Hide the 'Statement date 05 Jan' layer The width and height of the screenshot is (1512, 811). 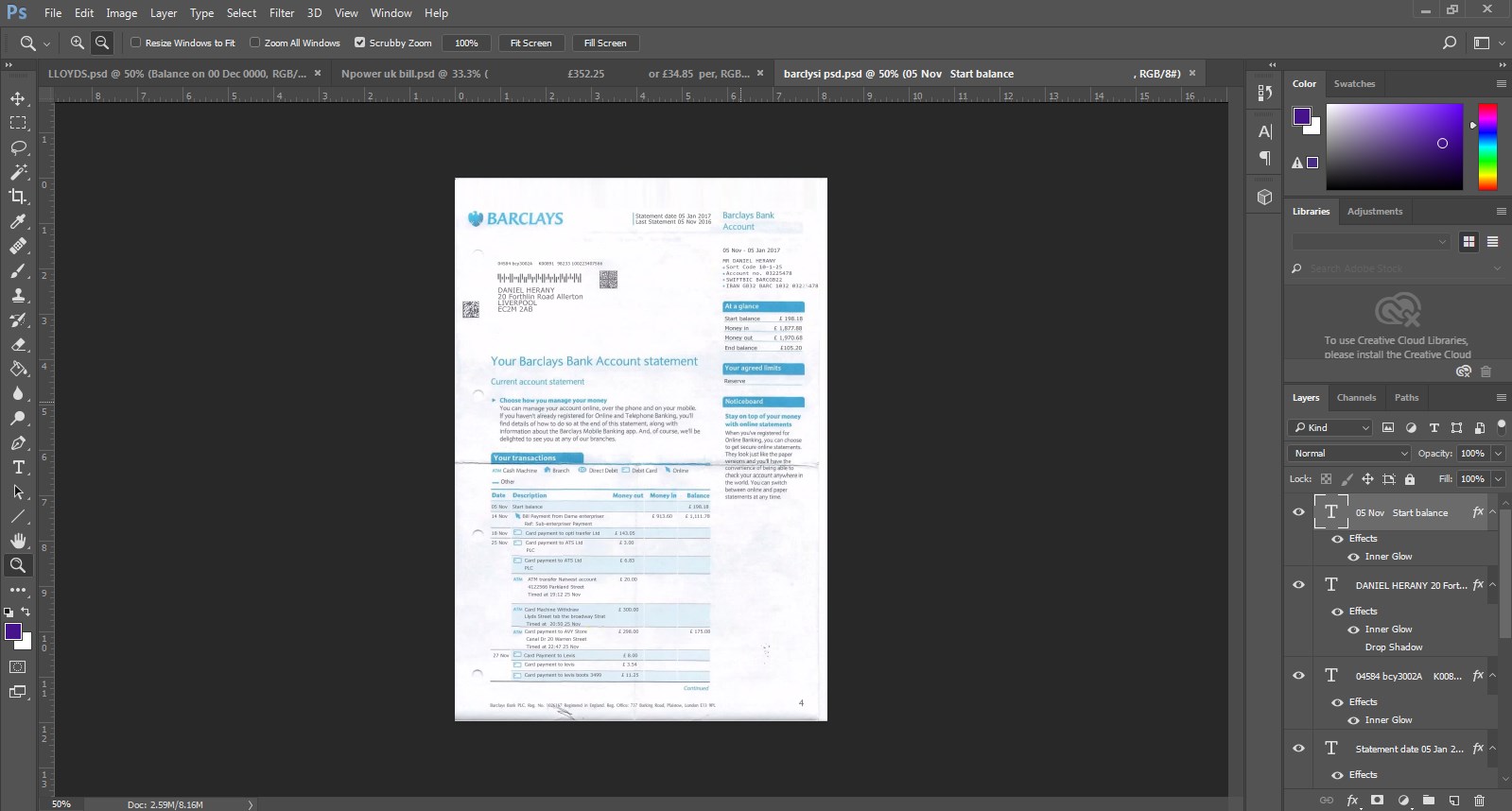1299,749
